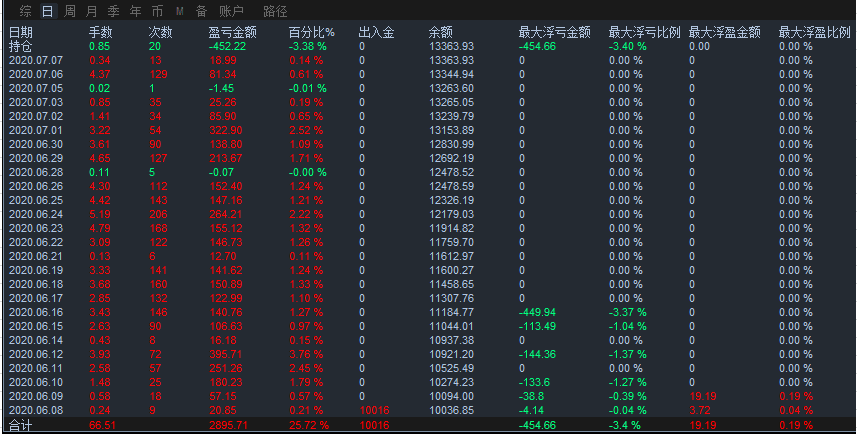The height and width of the screenshot is (434, 857).
Task: Click max floating profit 3.72
Action: pos(700,410)
